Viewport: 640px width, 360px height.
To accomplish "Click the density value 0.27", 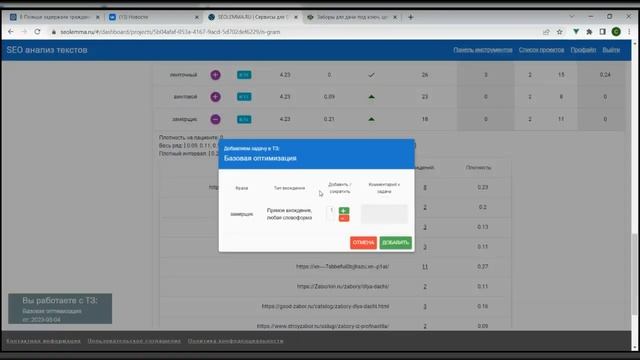I will 482,267.
